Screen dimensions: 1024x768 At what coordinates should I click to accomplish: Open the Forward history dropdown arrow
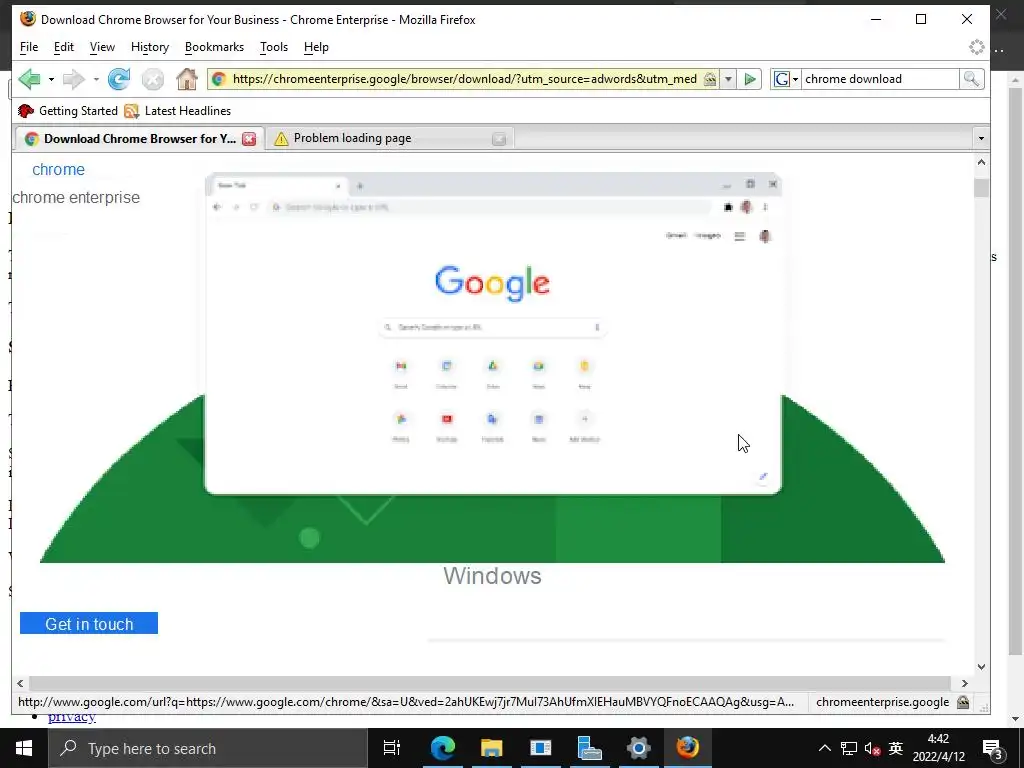(96, 80)
